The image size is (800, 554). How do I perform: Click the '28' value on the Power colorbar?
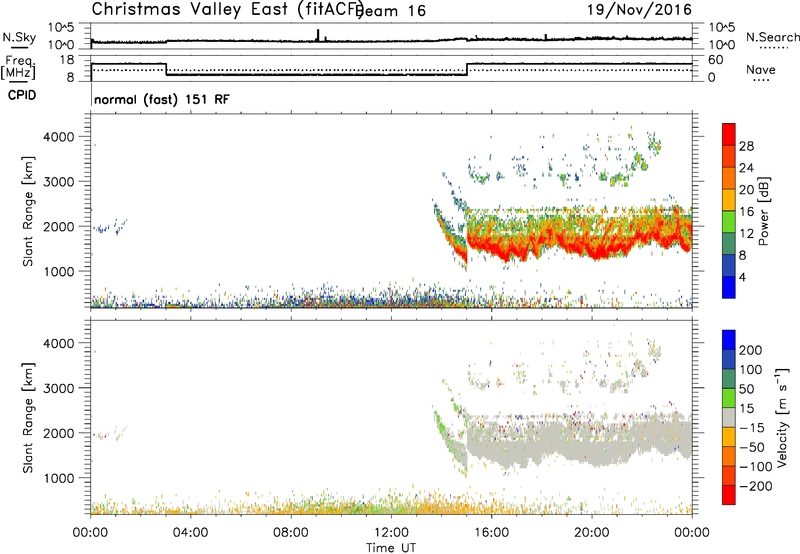[746, 146]
